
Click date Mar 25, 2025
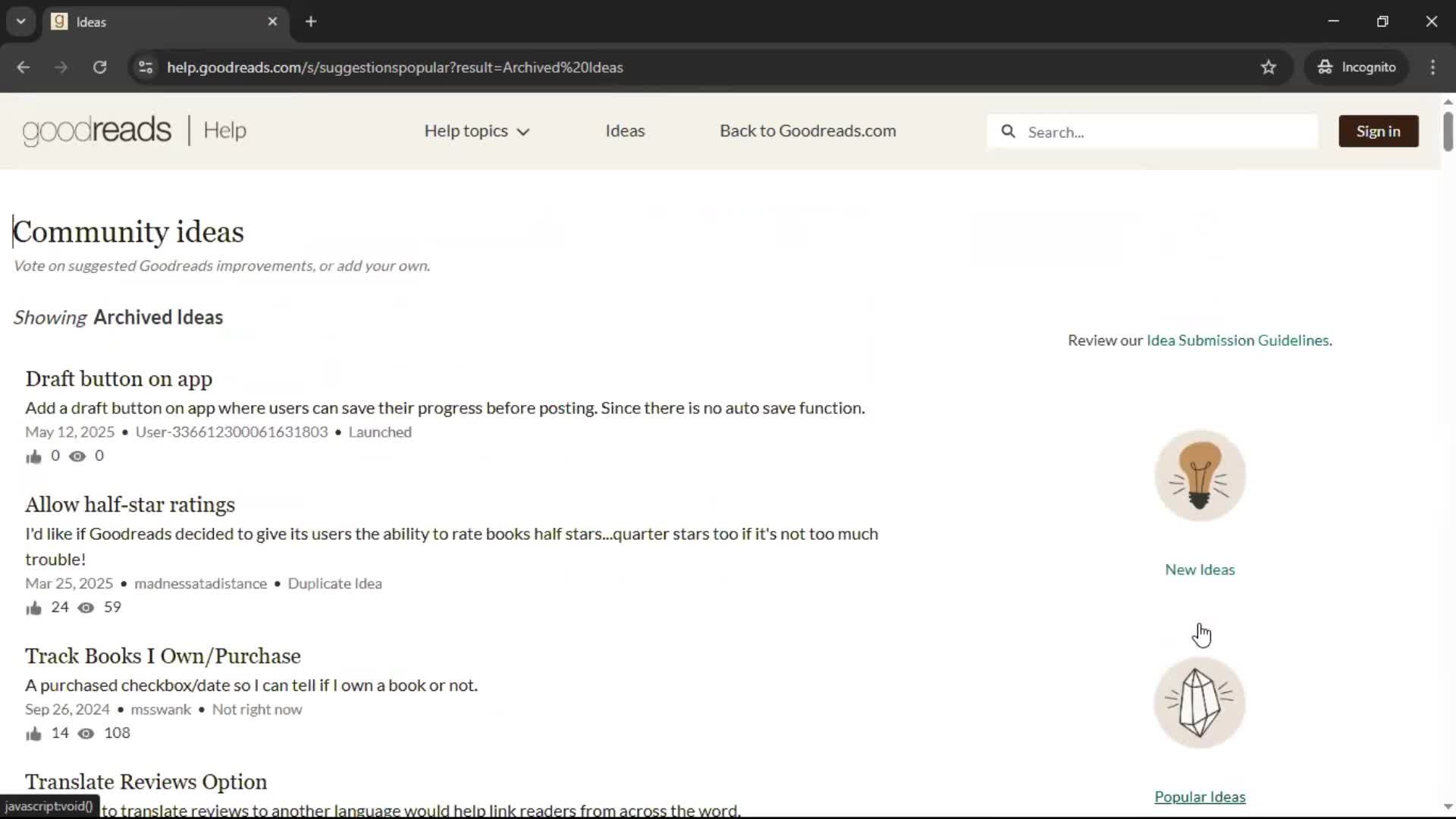(69, 584)
